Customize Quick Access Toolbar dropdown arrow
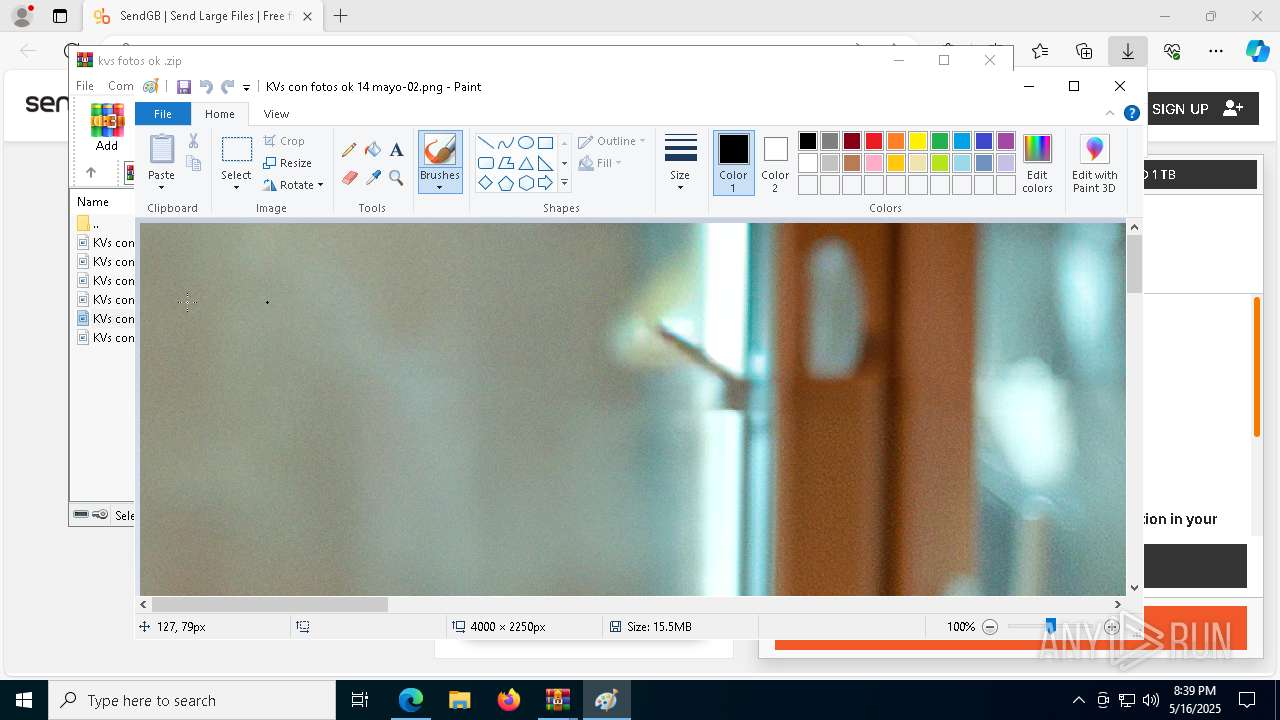The width and height of the screenshot is (1280, 720). [246, 88]
